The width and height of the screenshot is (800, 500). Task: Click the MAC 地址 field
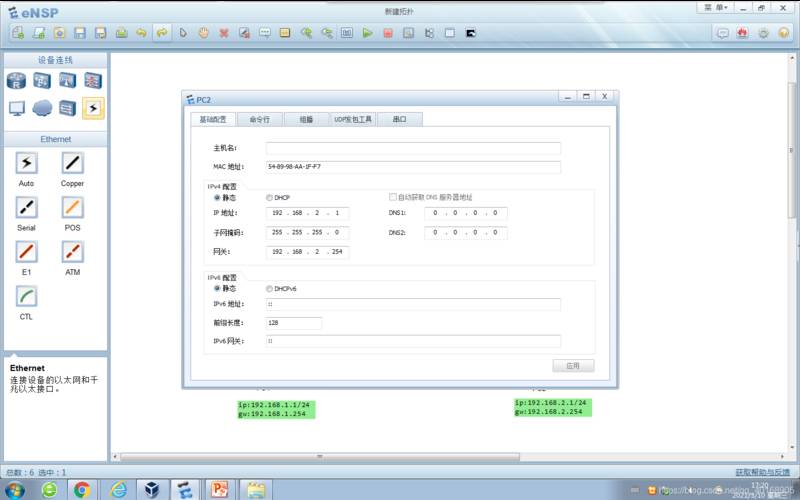click(x=413, y=167)
